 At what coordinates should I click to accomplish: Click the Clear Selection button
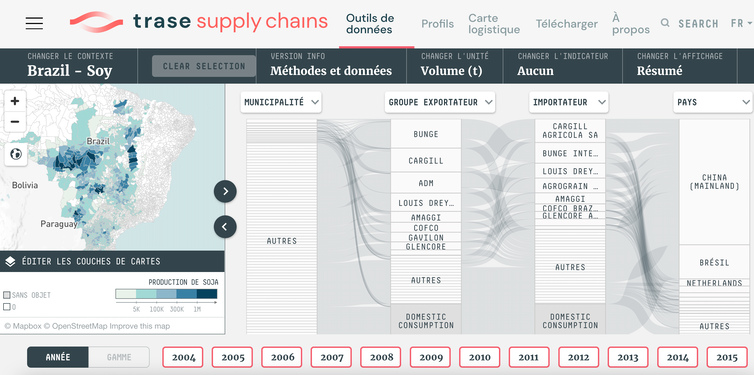204,66
